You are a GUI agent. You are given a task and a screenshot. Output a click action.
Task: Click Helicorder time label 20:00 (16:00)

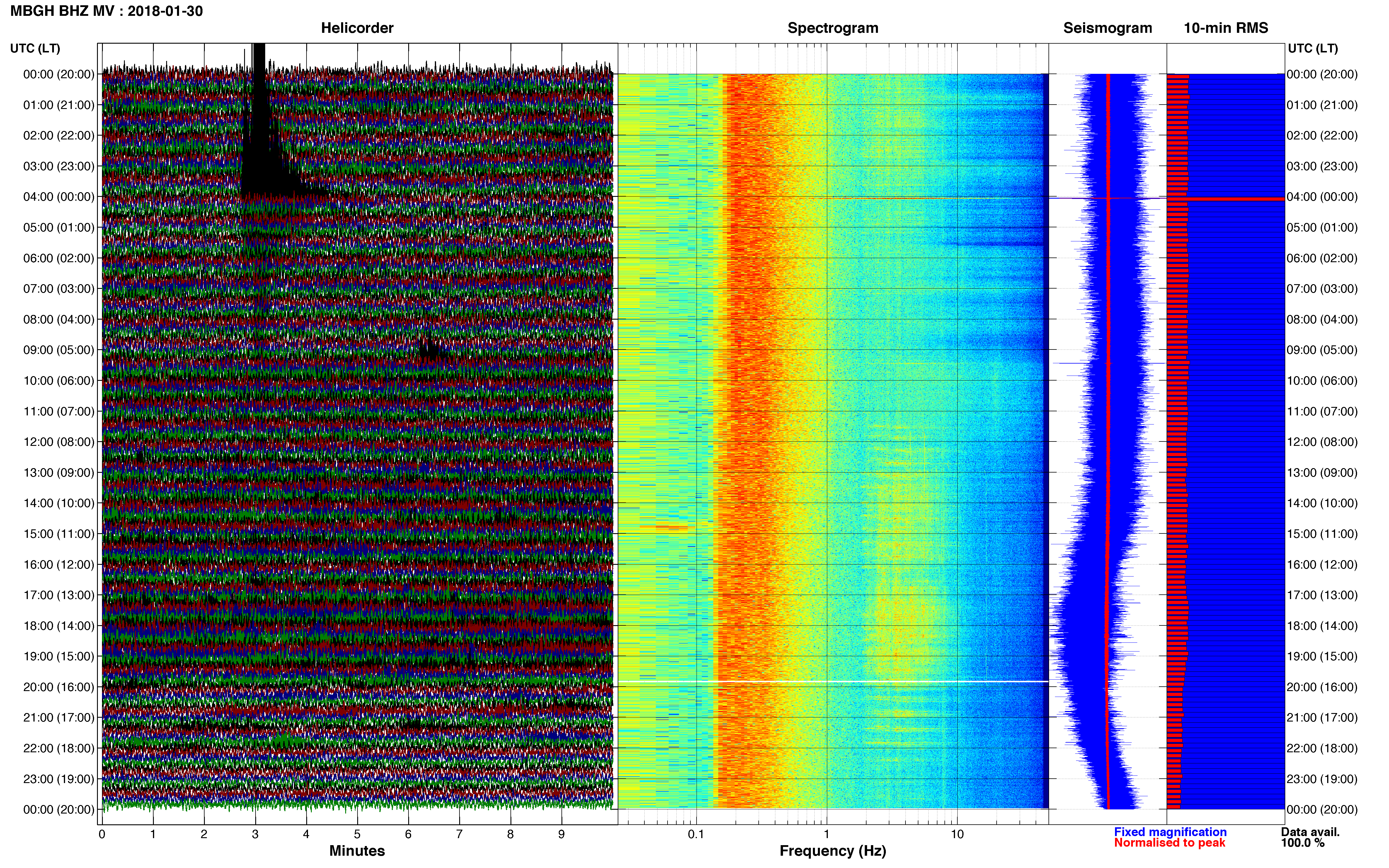click(x=59, y=687)
